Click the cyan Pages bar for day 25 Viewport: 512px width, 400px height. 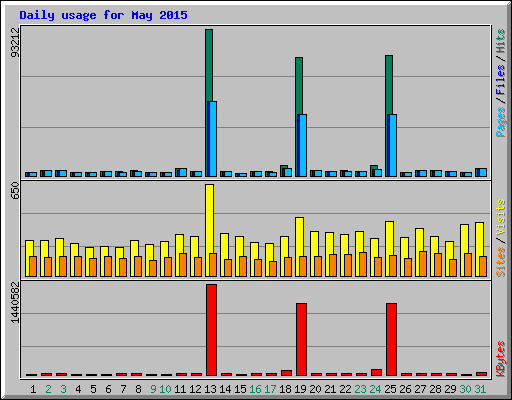pos(393,145)
